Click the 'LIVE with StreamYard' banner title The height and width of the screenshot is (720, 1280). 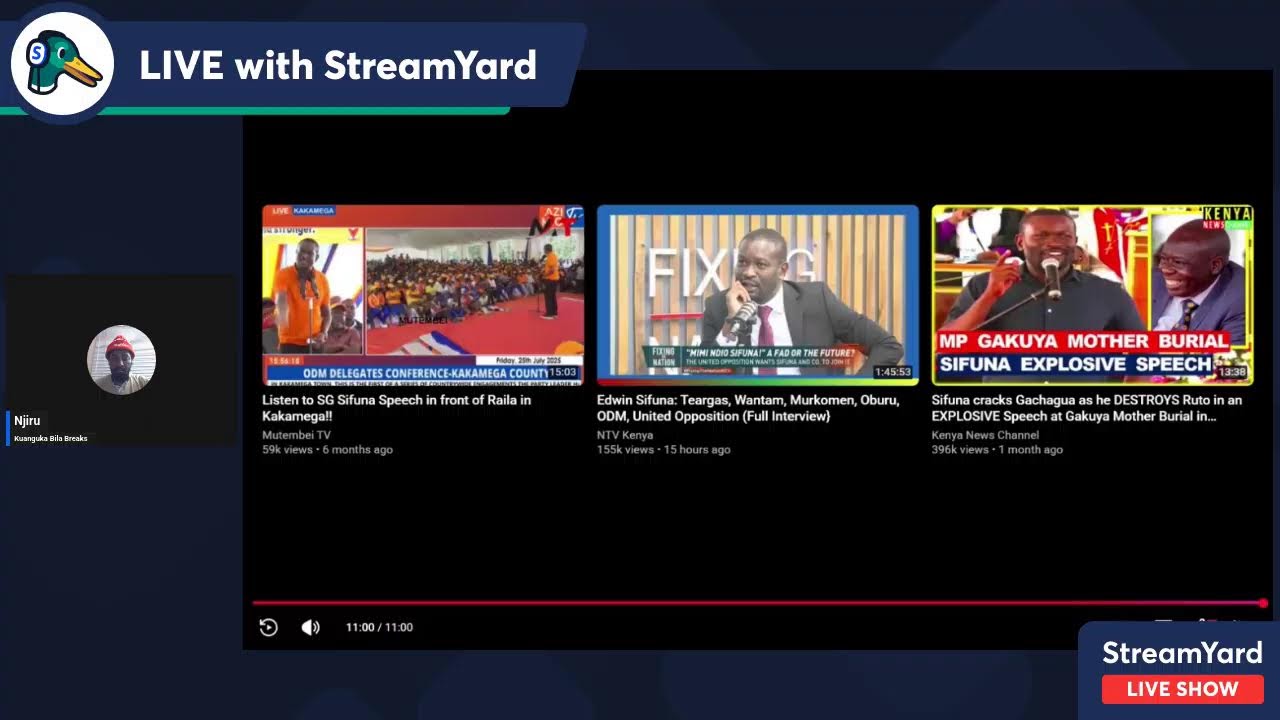338,66
